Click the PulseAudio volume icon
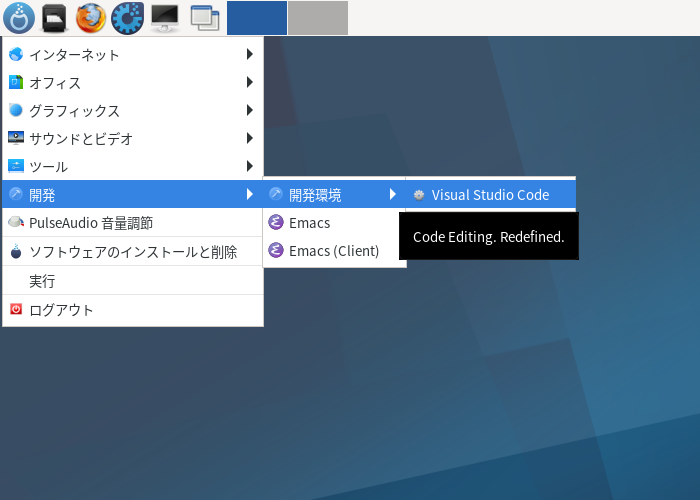 [16, 222]
